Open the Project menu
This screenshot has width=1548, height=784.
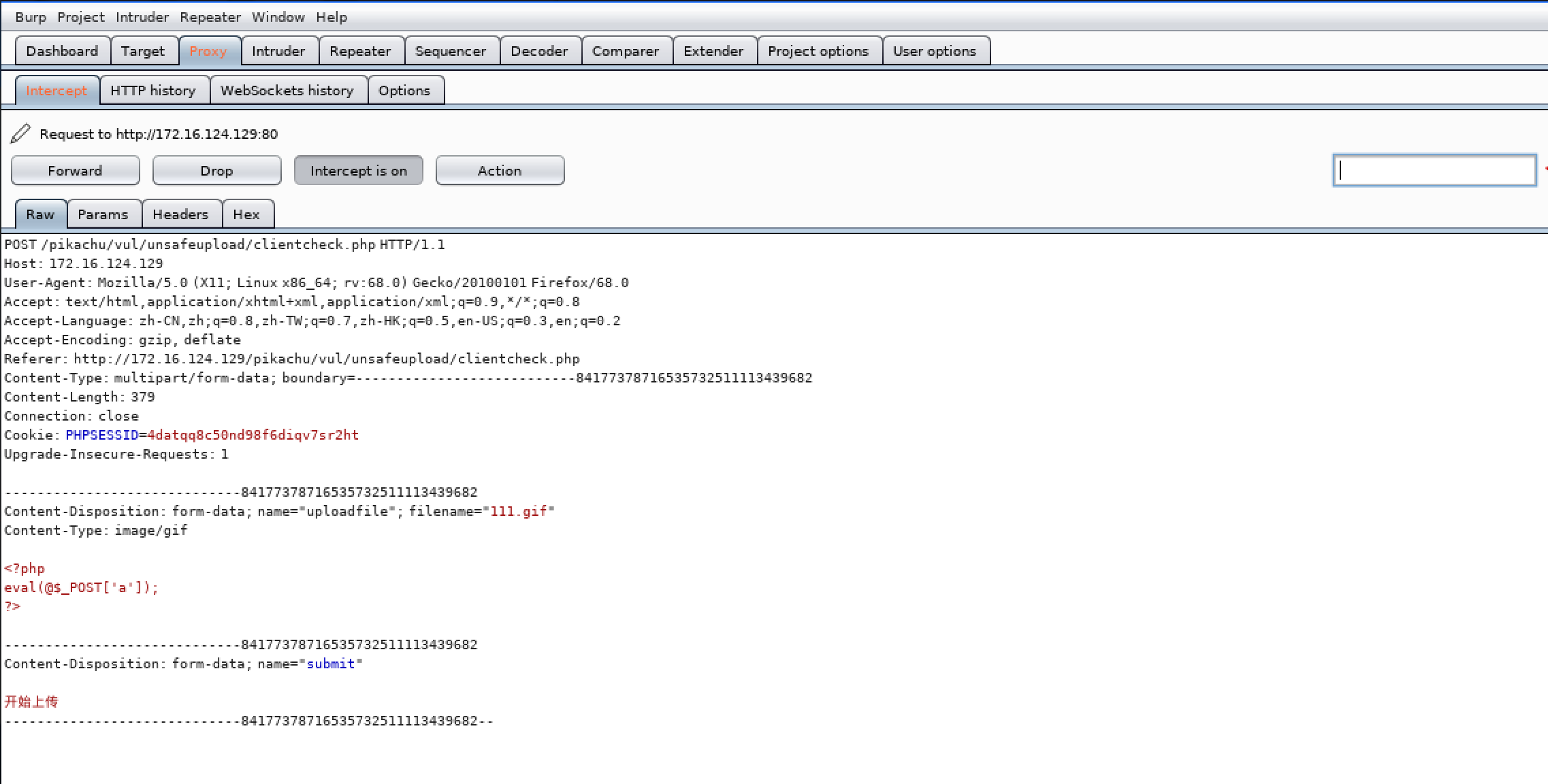pyautogui.click(x=81, y=17)
